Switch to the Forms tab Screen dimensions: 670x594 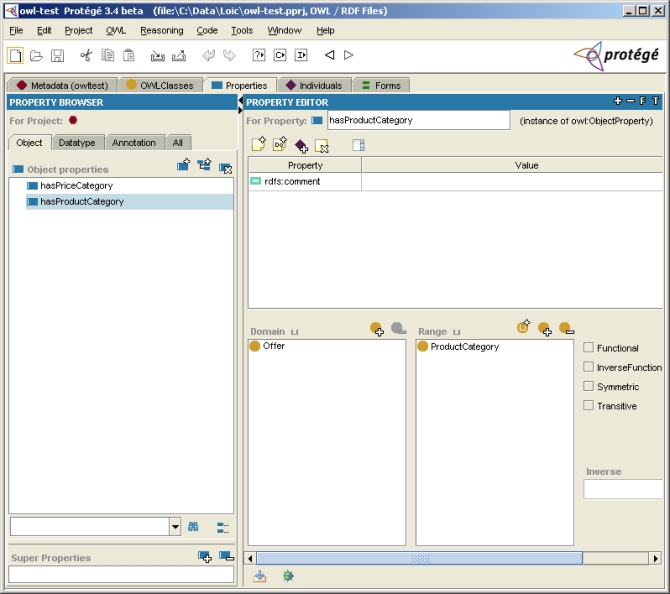[382, 85]
